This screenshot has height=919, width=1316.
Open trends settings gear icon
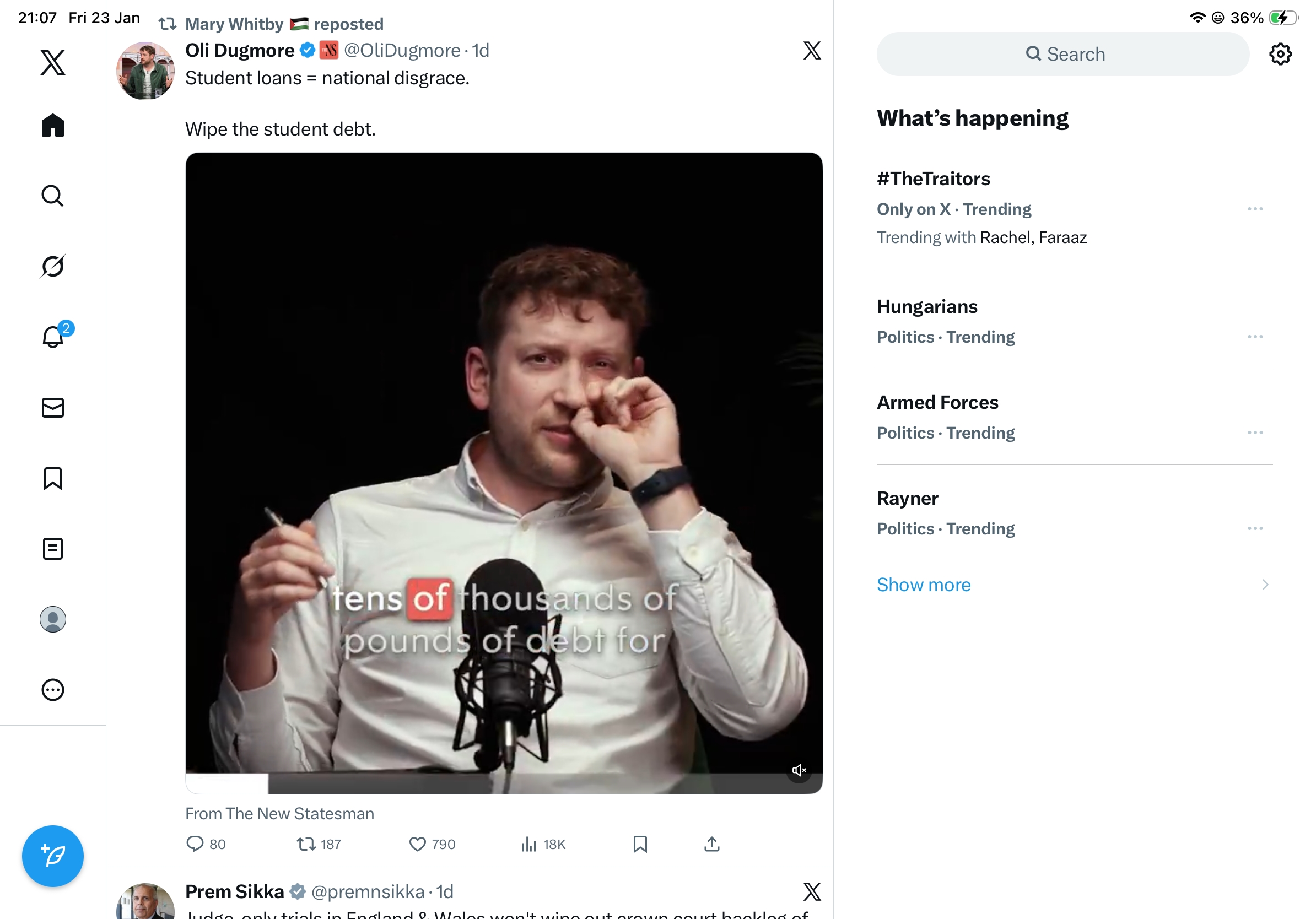pyautogui.click(x=1280, y=55)
